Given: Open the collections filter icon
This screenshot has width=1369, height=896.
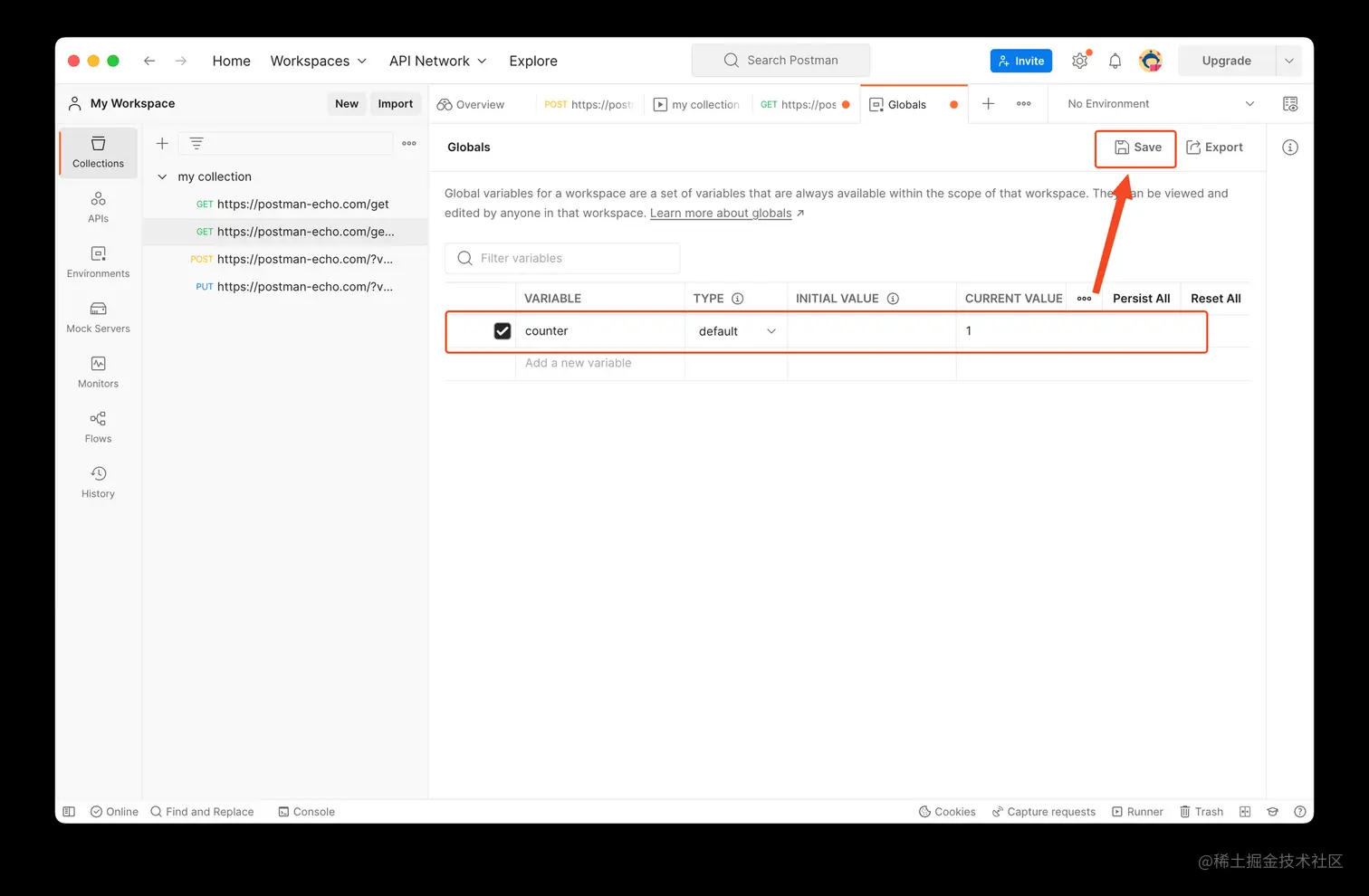Looking at the screenshot, I should pos(196,143).
